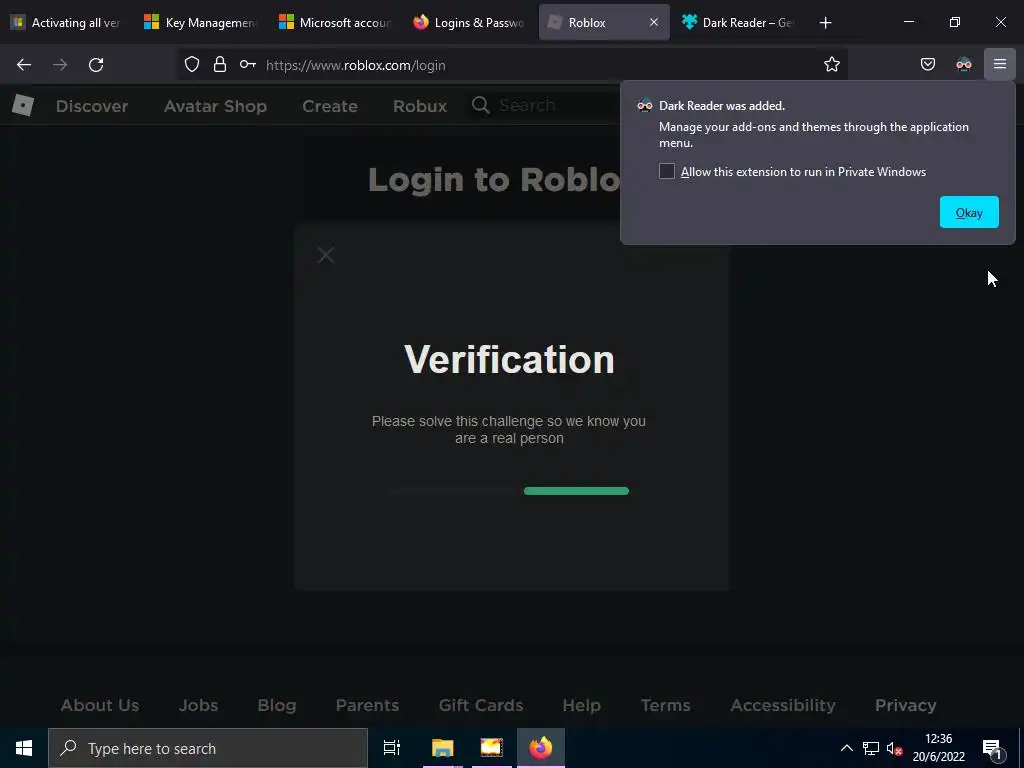Go to the Avatar Shop
The image size is (1024, 768).
[216, 106]
